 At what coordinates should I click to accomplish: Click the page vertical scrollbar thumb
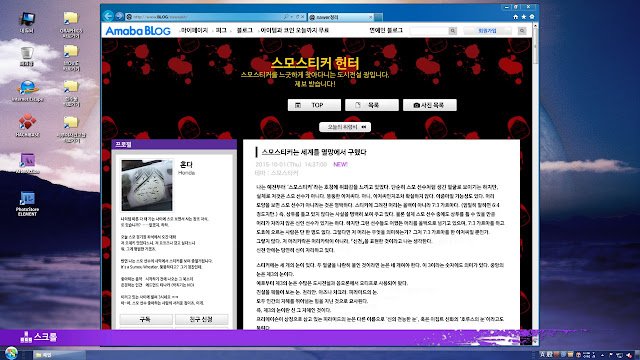point(535,46)
